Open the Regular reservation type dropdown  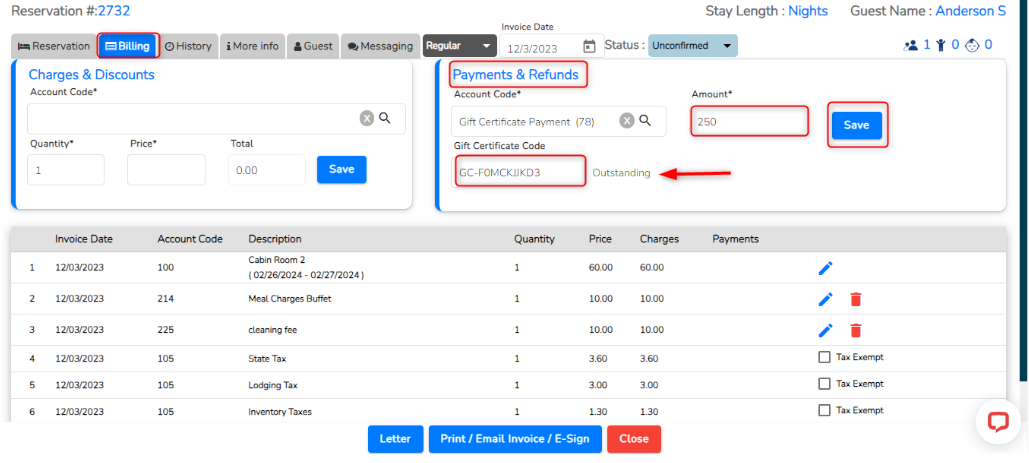[x=459, y=46]
